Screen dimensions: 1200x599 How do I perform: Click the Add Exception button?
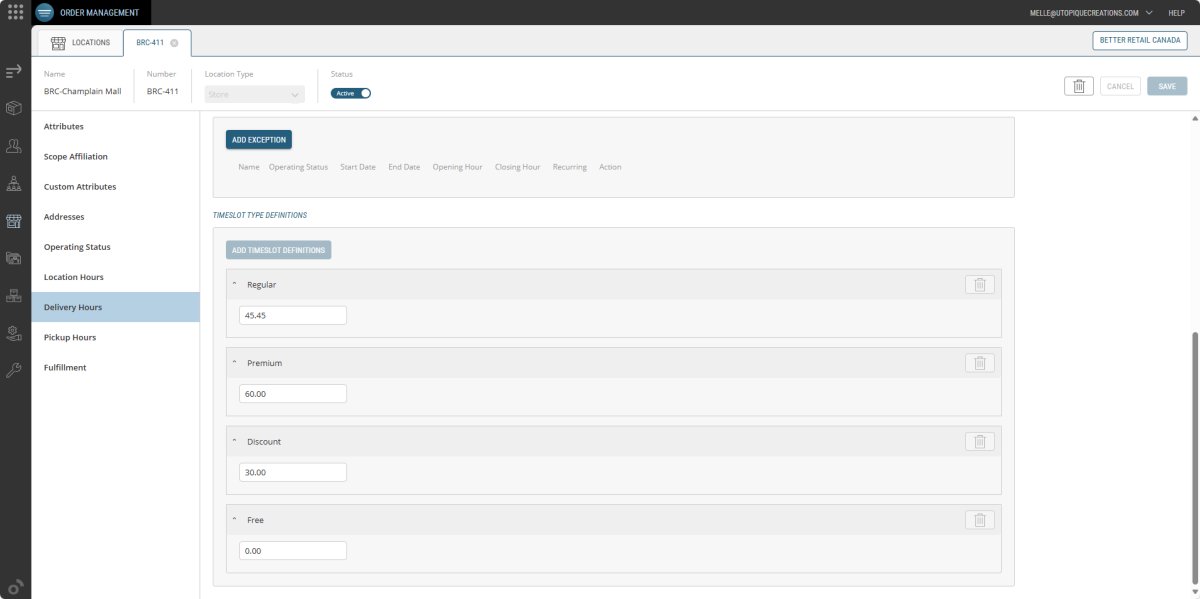(259, 140)
